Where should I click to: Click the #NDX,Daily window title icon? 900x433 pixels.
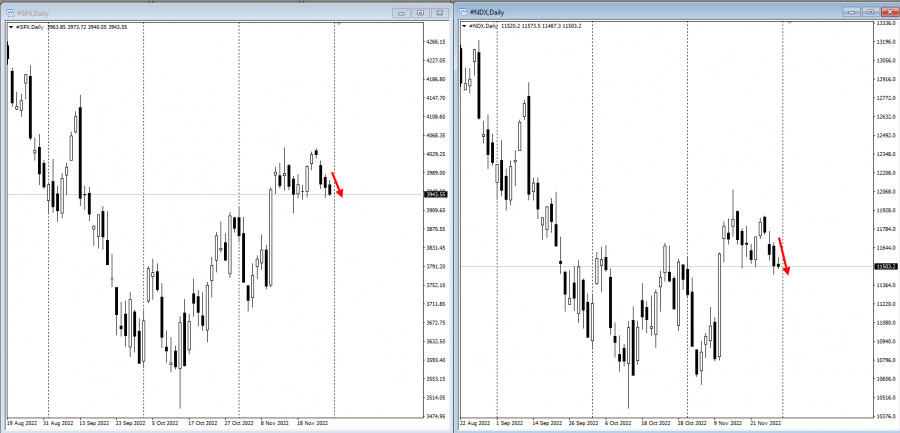point(463,12)
